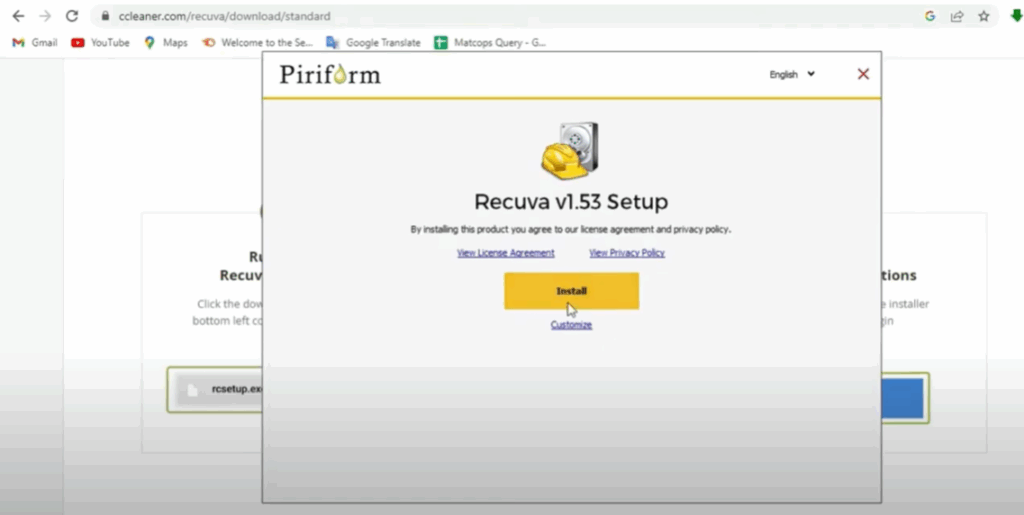Open the Google Translate bookmark
This screenshot has height=515, width=1024.
tap(374, 42)
